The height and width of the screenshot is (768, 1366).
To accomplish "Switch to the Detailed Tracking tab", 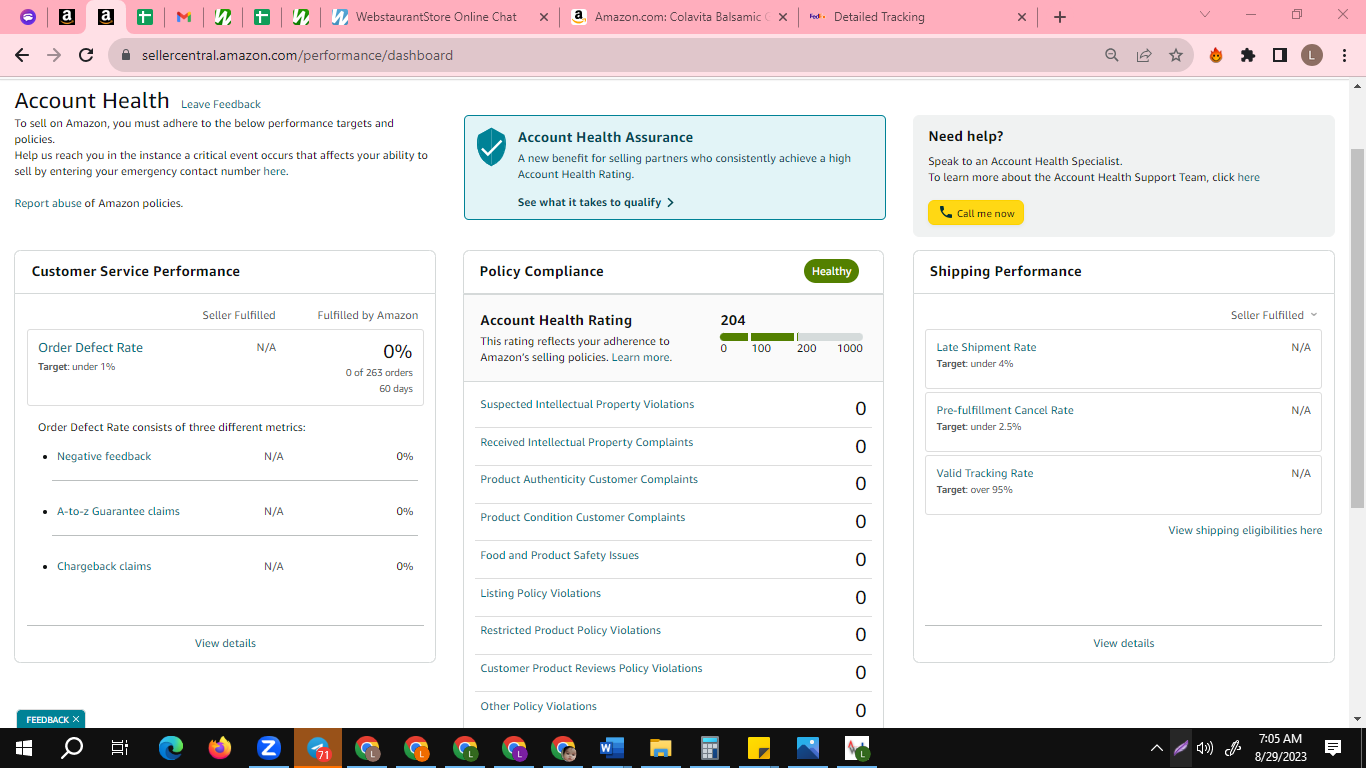I will coord(919,17).
